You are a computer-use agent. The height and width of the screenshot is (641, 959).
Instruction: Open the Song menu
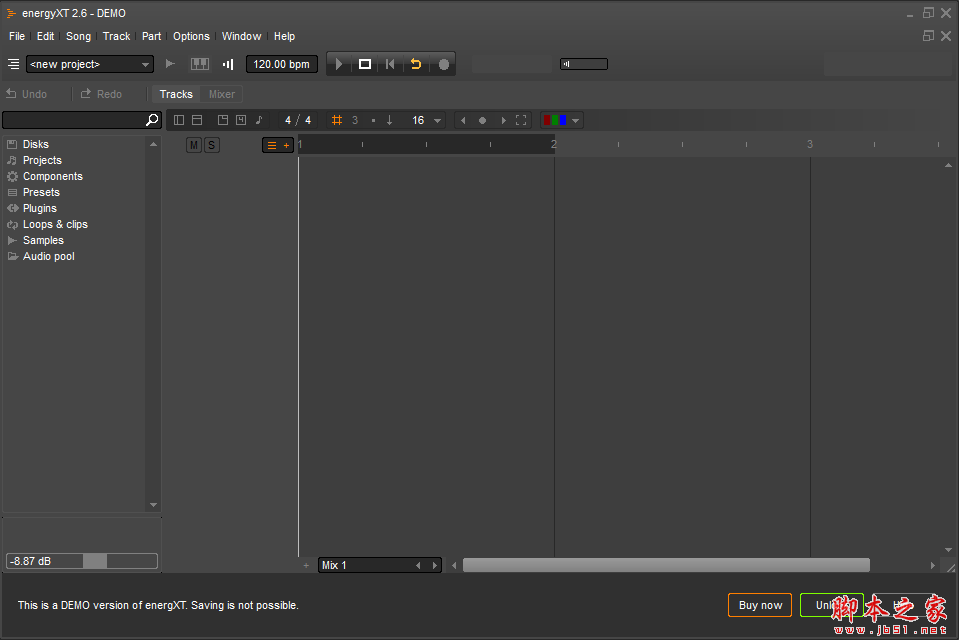point(78,36)
